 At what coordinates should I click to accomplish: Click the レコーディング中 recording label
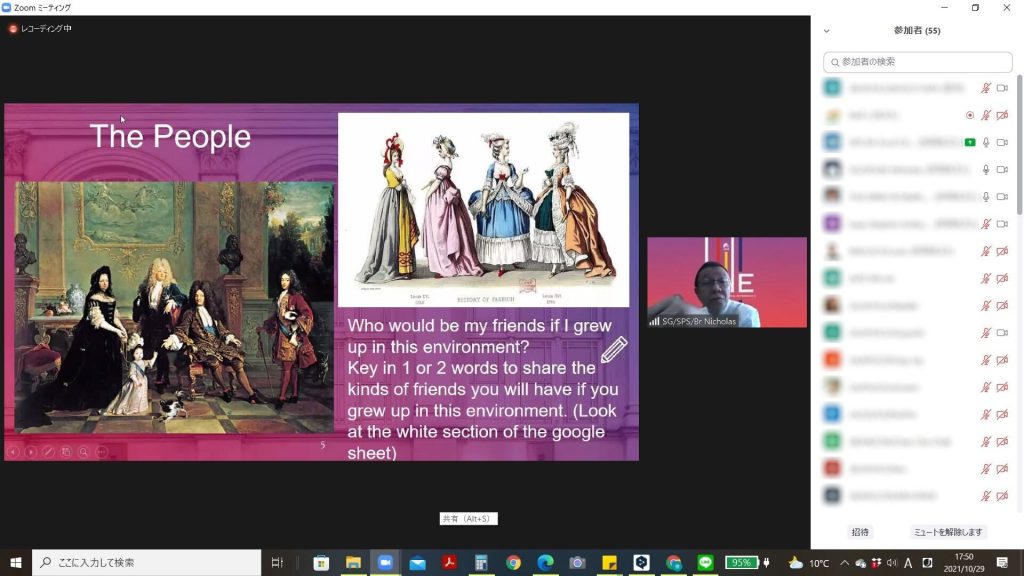pos(46,29)
